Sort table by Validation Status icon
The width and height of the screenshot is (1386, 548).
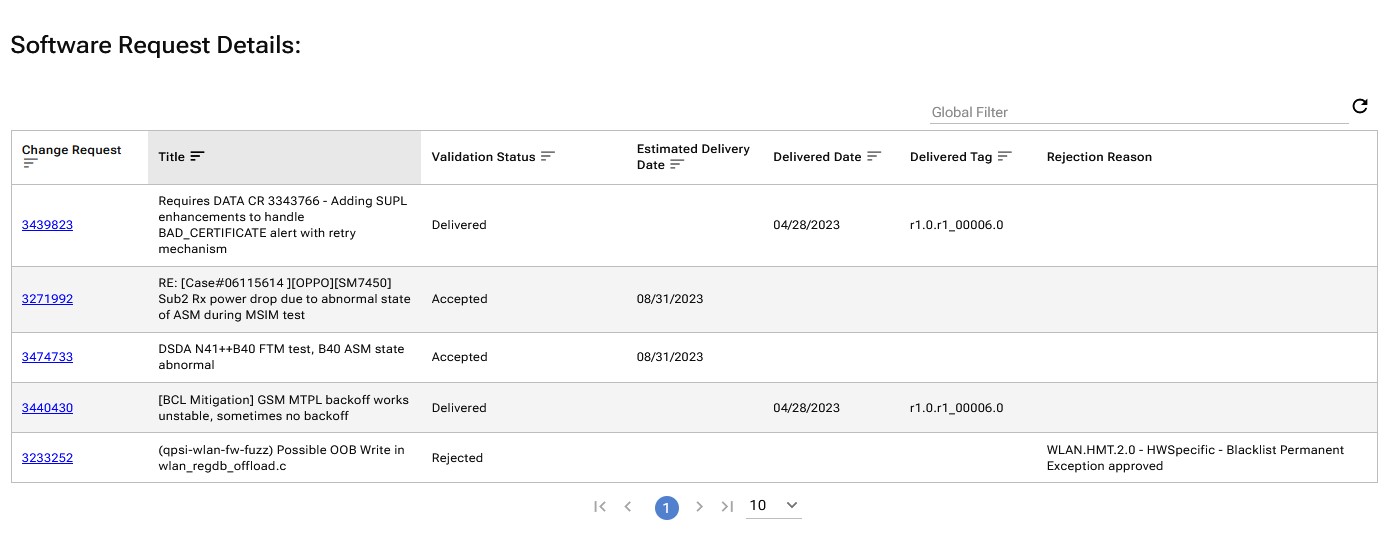point(547,156)
